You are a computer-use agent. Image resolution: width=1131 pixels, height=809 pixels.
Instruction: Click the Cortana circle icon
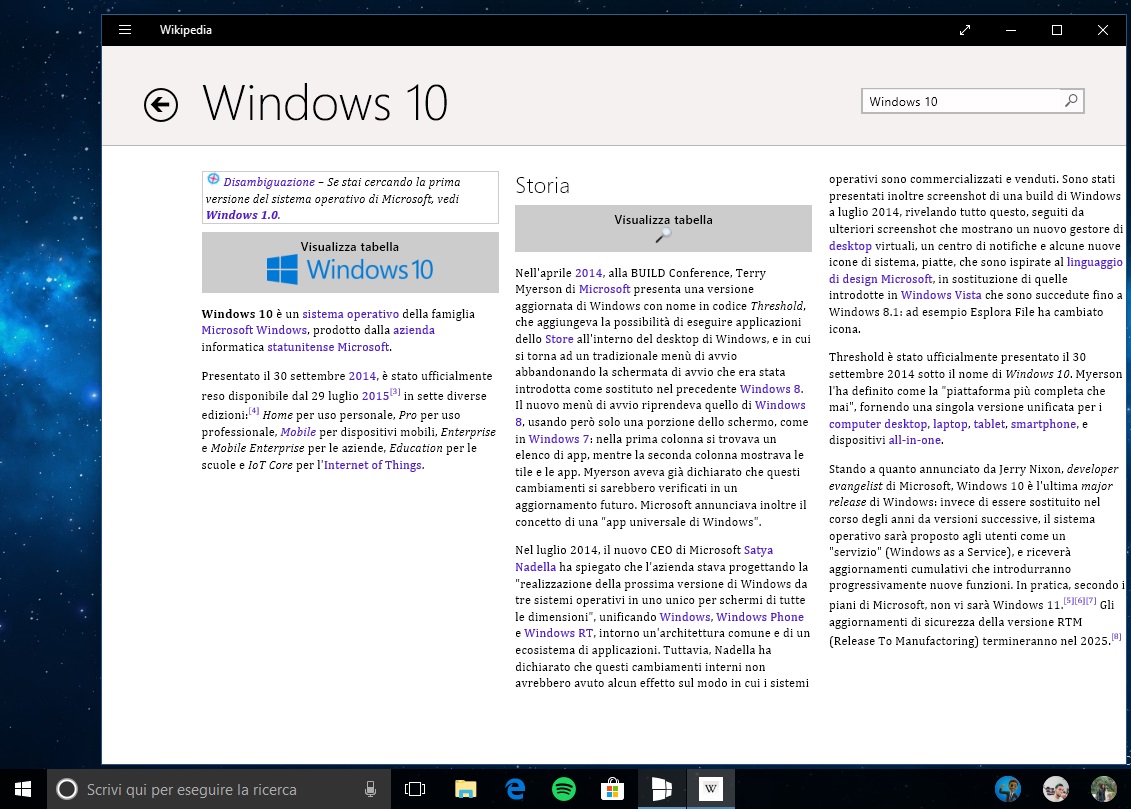67,790
